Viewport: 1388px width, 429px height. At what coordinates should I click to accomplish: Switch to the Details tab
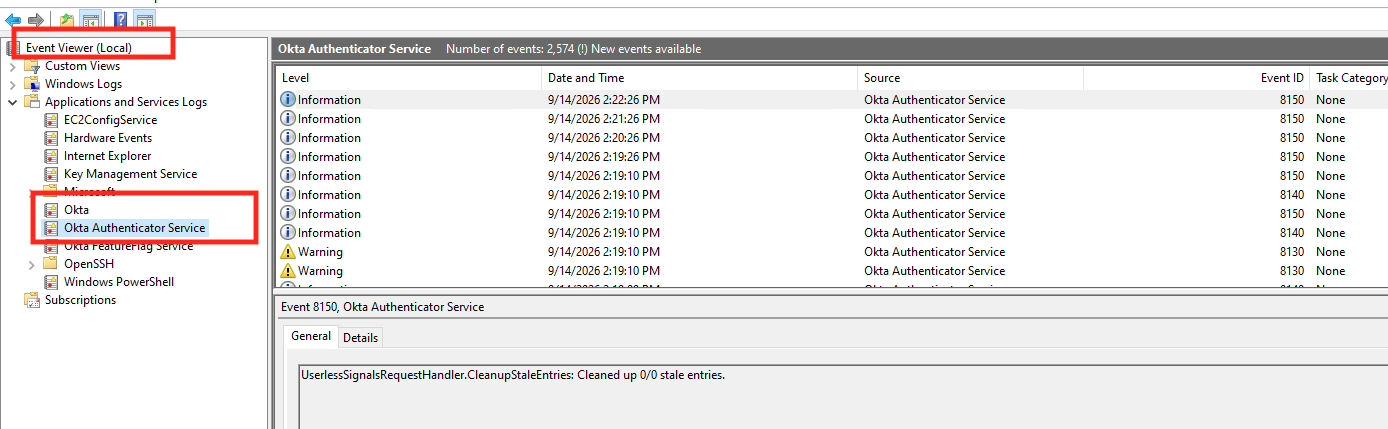click(x=360, y=337)
